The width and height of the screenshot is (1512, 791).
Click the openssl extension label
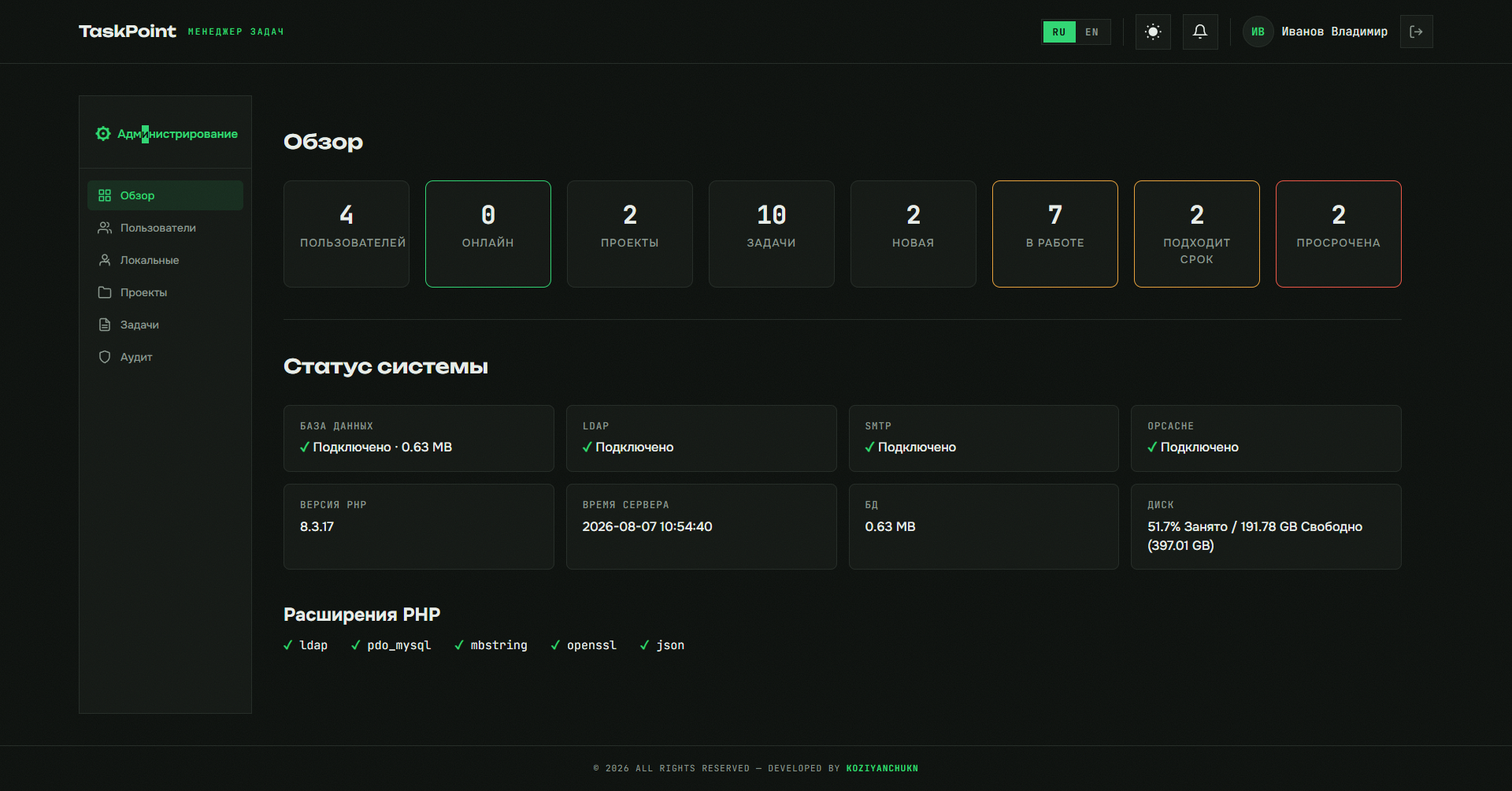pos(592,645)
